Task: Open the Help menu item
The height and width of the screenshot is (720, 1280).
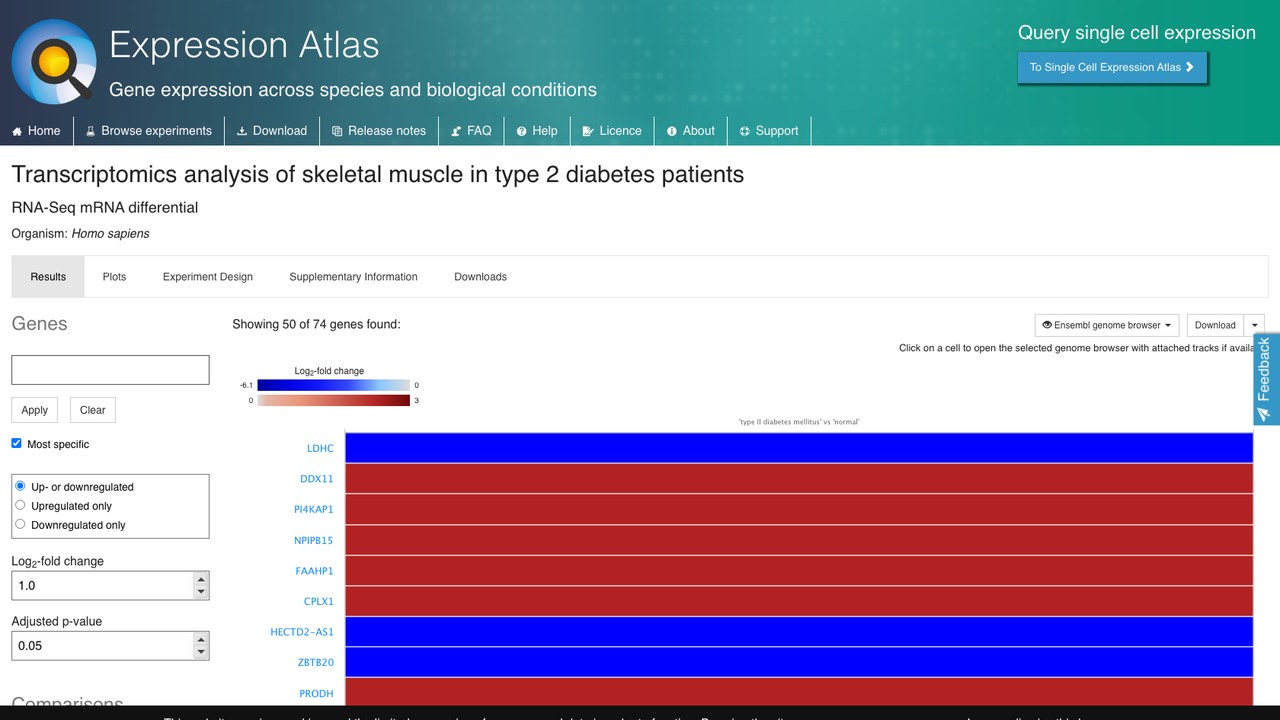Action: click(x=537, y=131)
